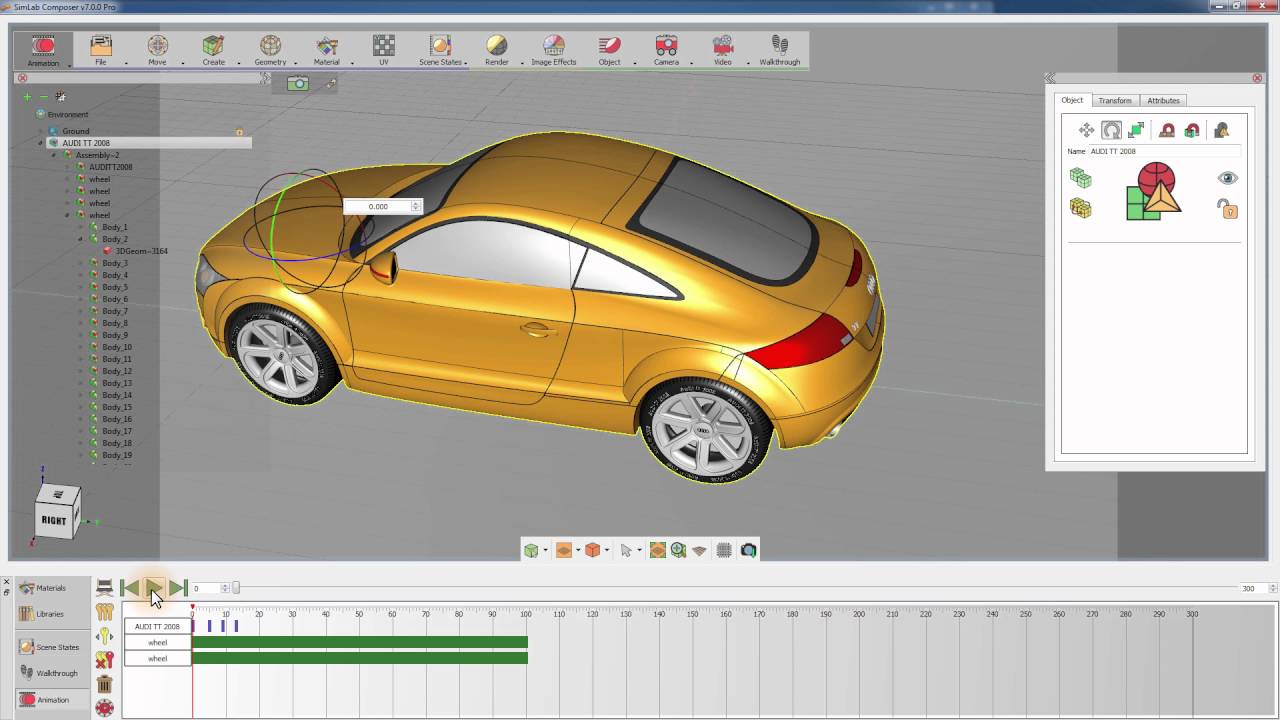Select the Environment tree item
This screenshot has width=1280, height=720.
point(68,114)
